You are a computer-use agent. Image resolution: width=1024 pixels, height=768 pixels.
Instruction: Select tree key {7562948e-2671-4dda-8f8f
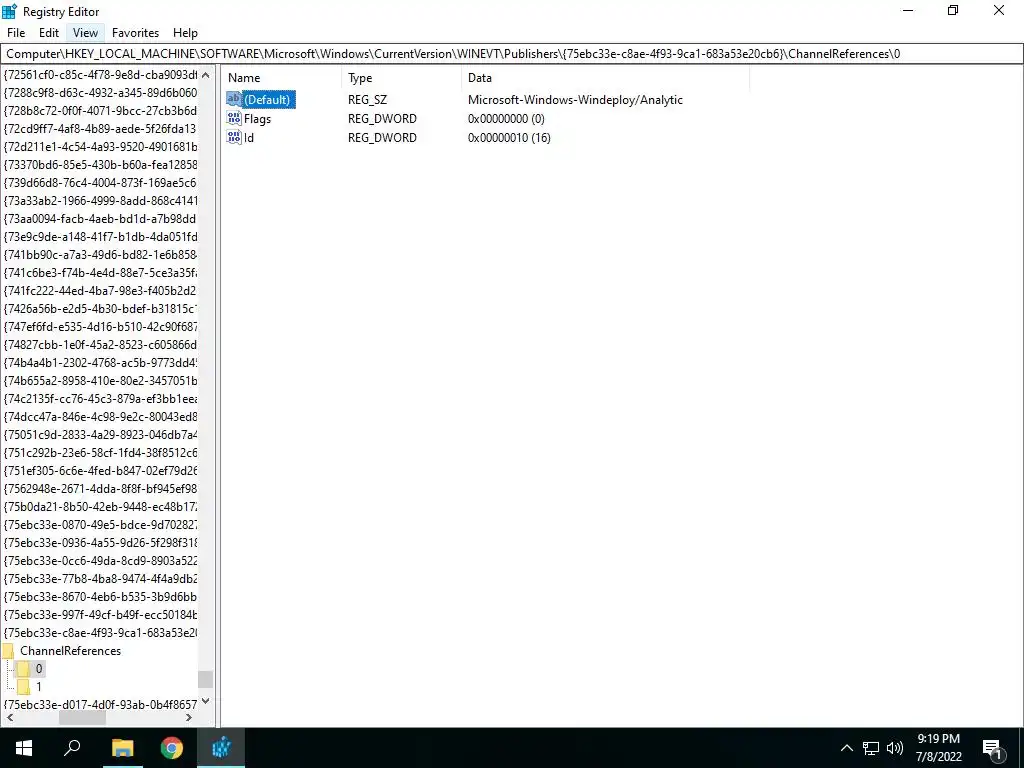(x=100, y=488)
